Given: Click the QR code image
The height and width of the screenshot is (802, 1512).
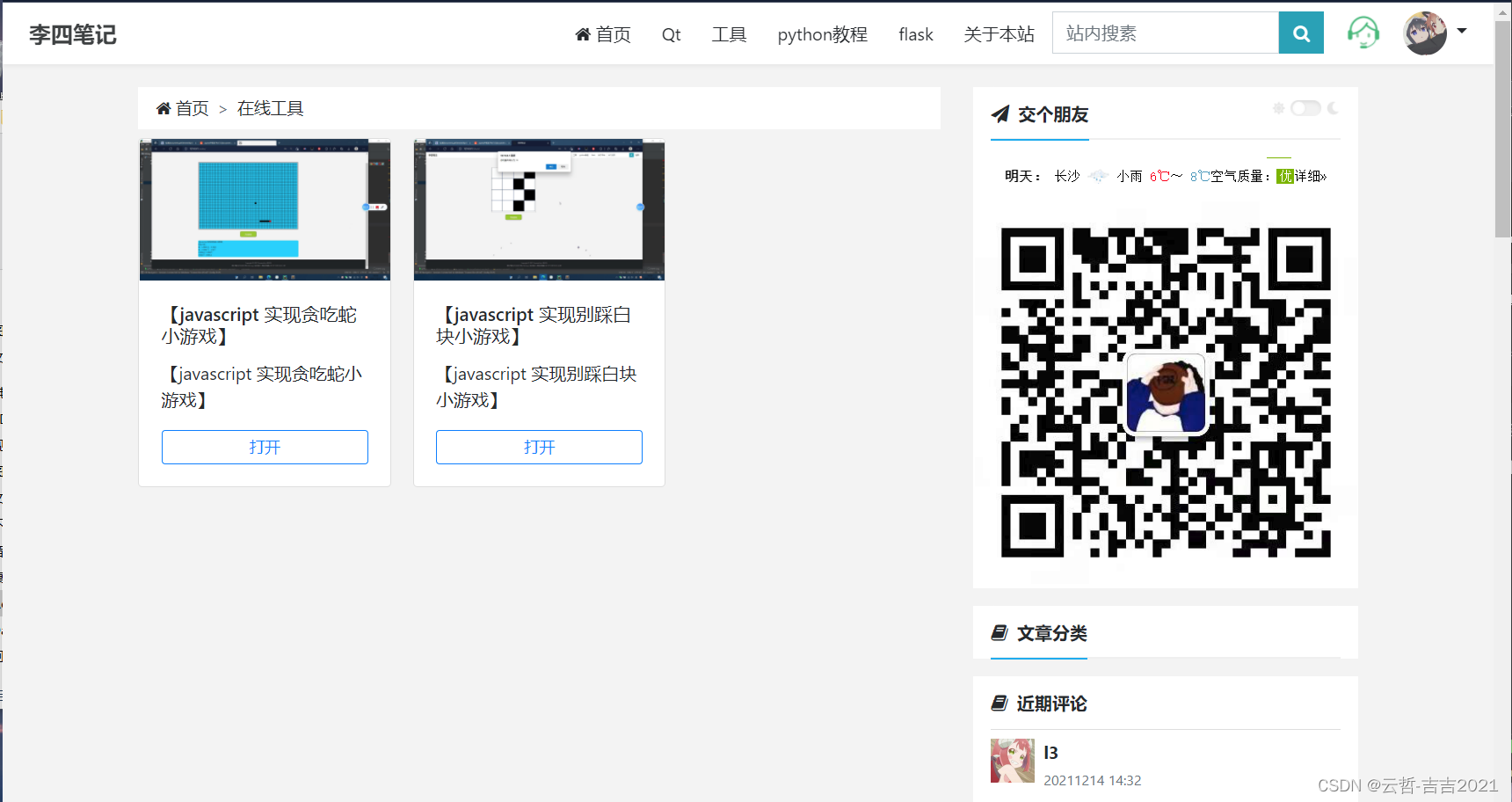Looking at the screenshot, I should 1166,392.
